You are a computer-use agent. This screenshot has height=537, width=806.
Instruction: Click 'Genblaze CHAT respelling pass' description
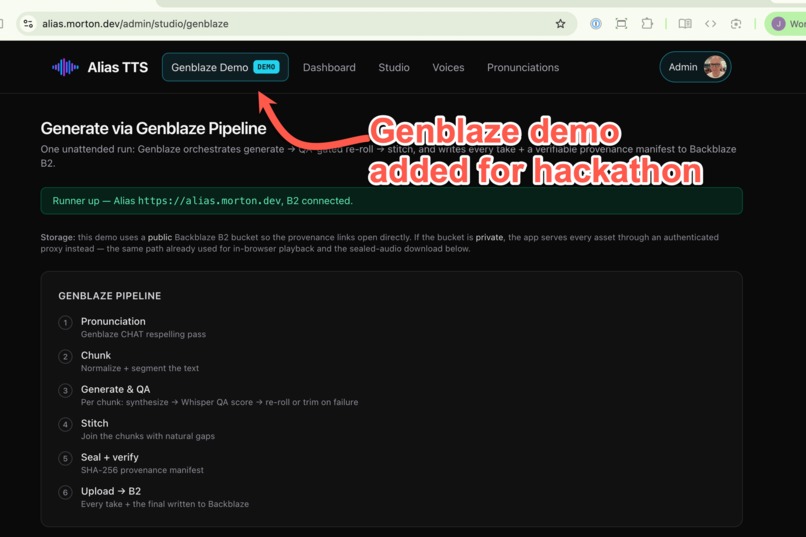(x=143, y=334)
